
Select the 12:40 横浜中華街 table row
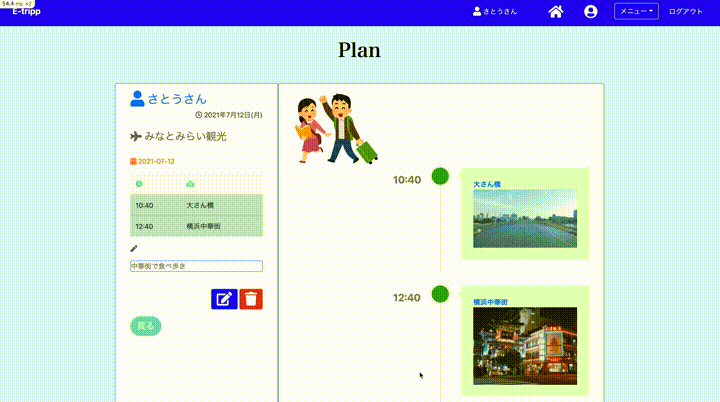point(196,226)
